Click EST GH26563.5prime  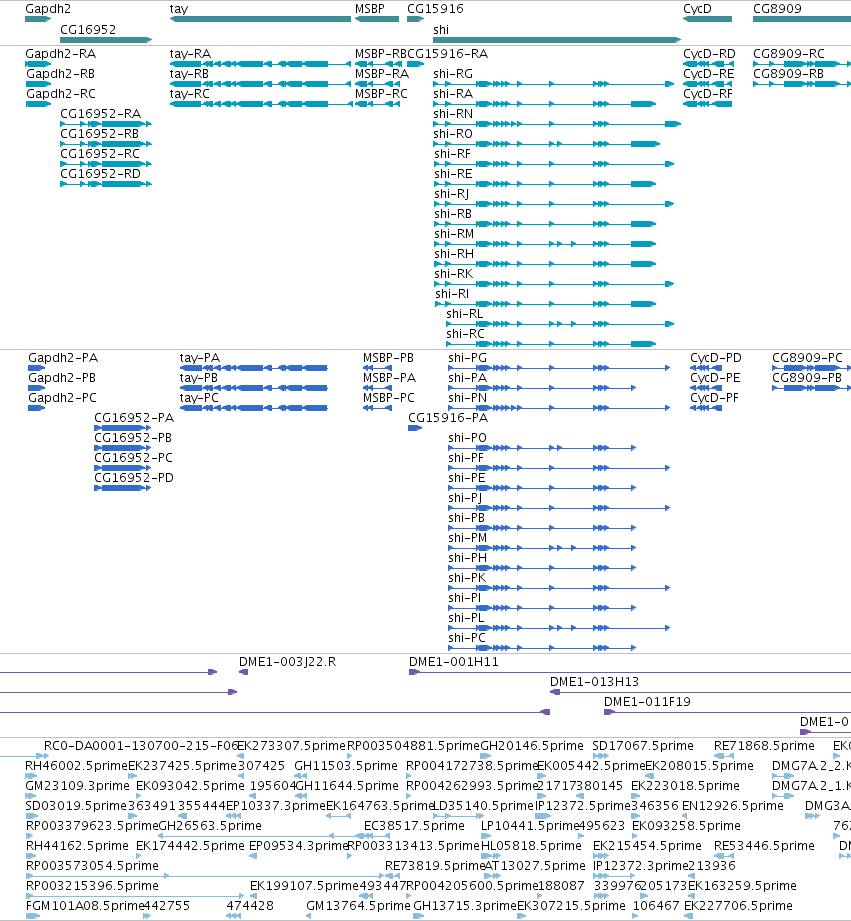210,826
